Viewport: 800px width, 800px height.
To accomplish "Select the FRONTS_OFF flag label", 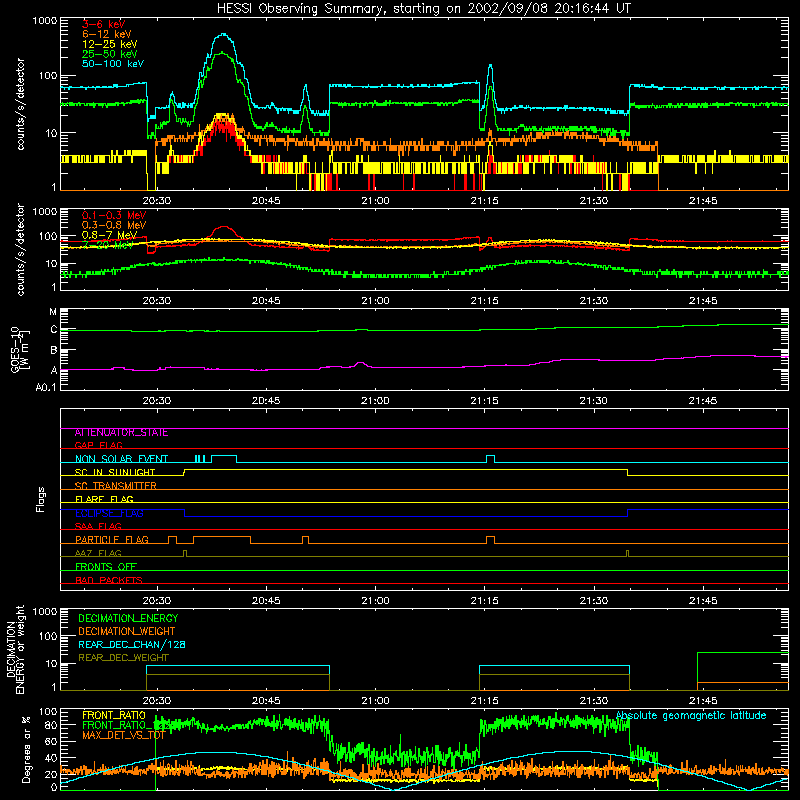I will coord(106,567).
